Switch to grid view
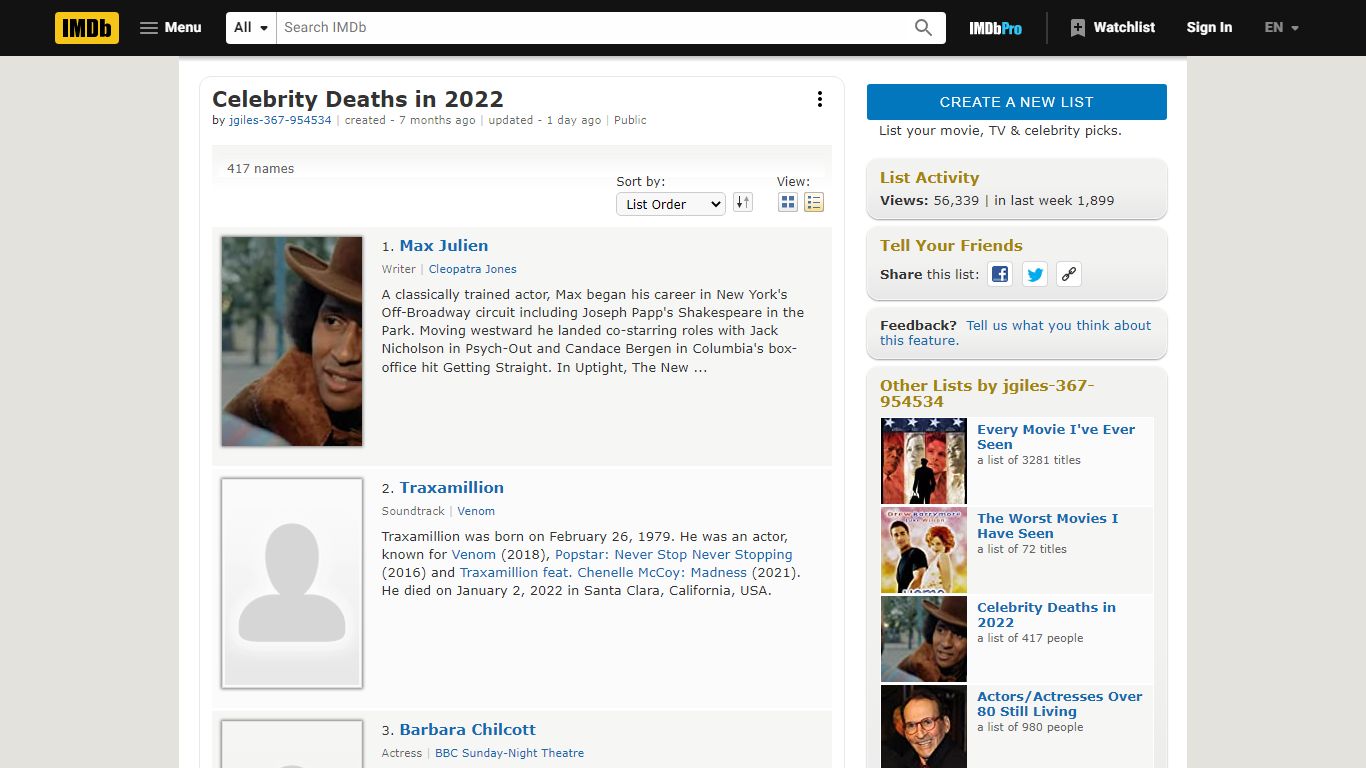This screenshot has height=768, width=1366. point(788,203)
